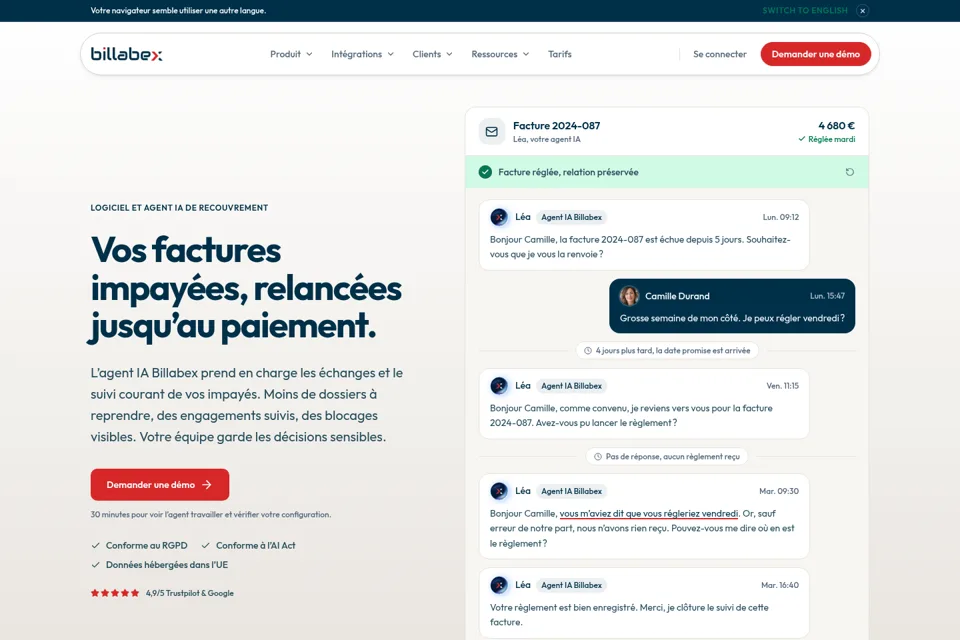Click the 'Léa, votre agent IA' subtitle

coord(547,139)
